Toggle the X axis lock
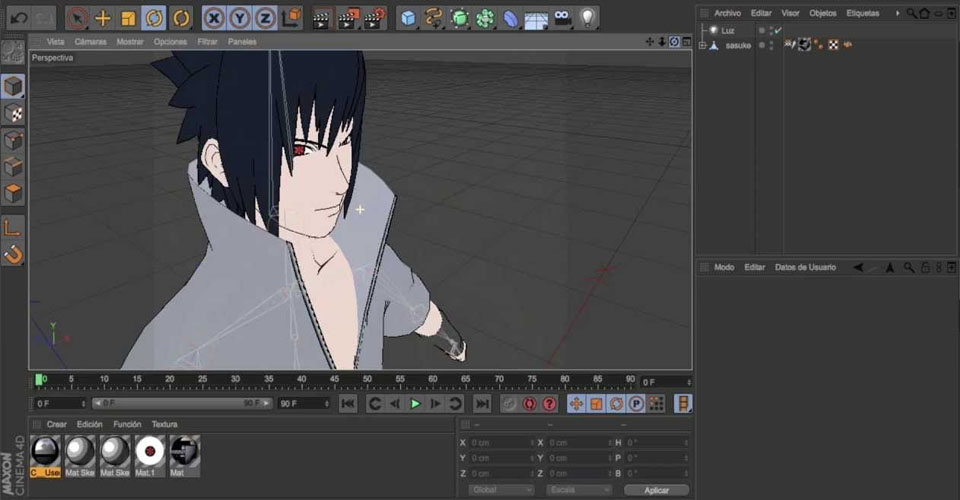This screenshot has height=500, width=960. (x=214, y=18)
